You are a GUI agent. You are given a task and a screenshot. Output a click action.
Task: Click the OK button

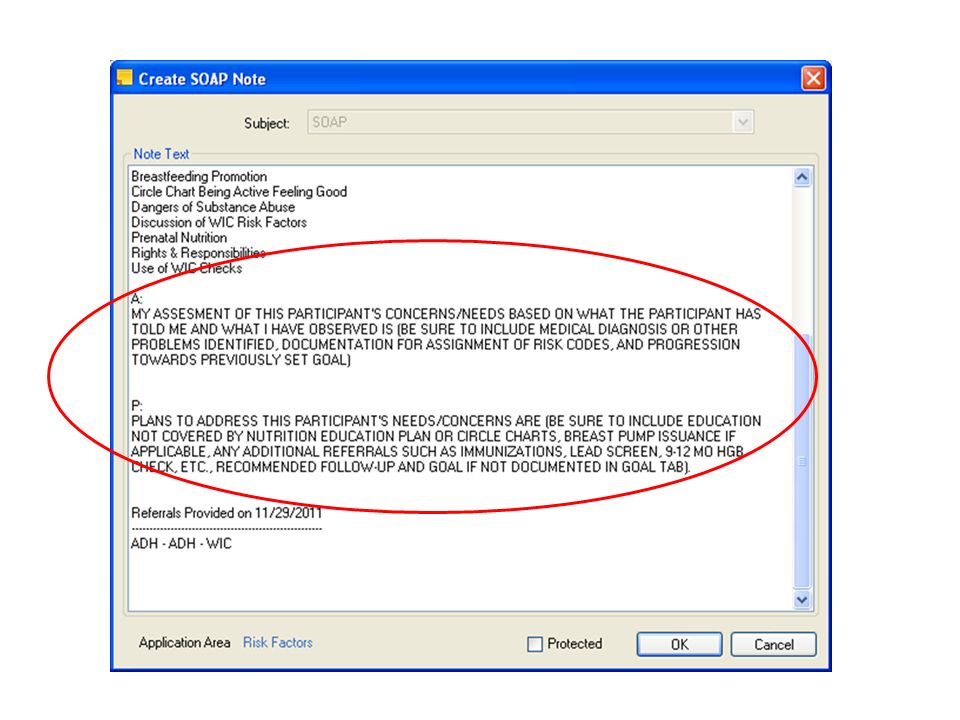679,644
